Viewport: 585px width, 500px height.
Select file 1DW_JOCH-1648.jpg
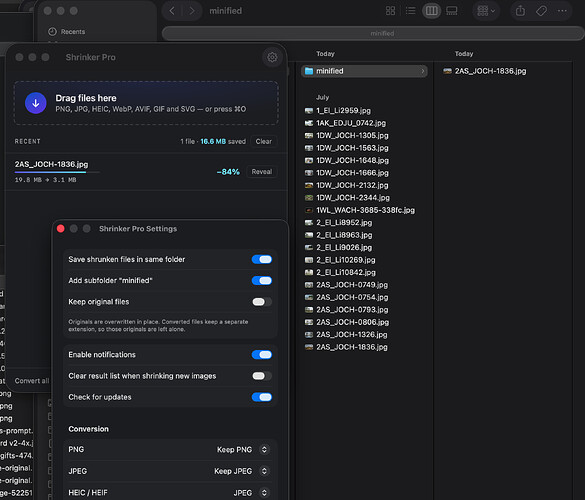[352, 160]
